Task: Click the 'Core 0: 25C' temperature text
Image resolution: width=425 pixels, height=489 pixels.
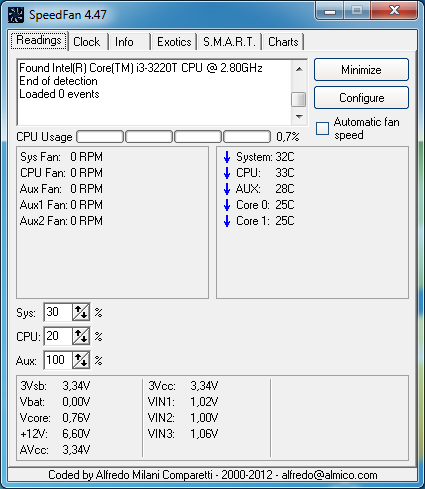Action: tap(265, 205)
